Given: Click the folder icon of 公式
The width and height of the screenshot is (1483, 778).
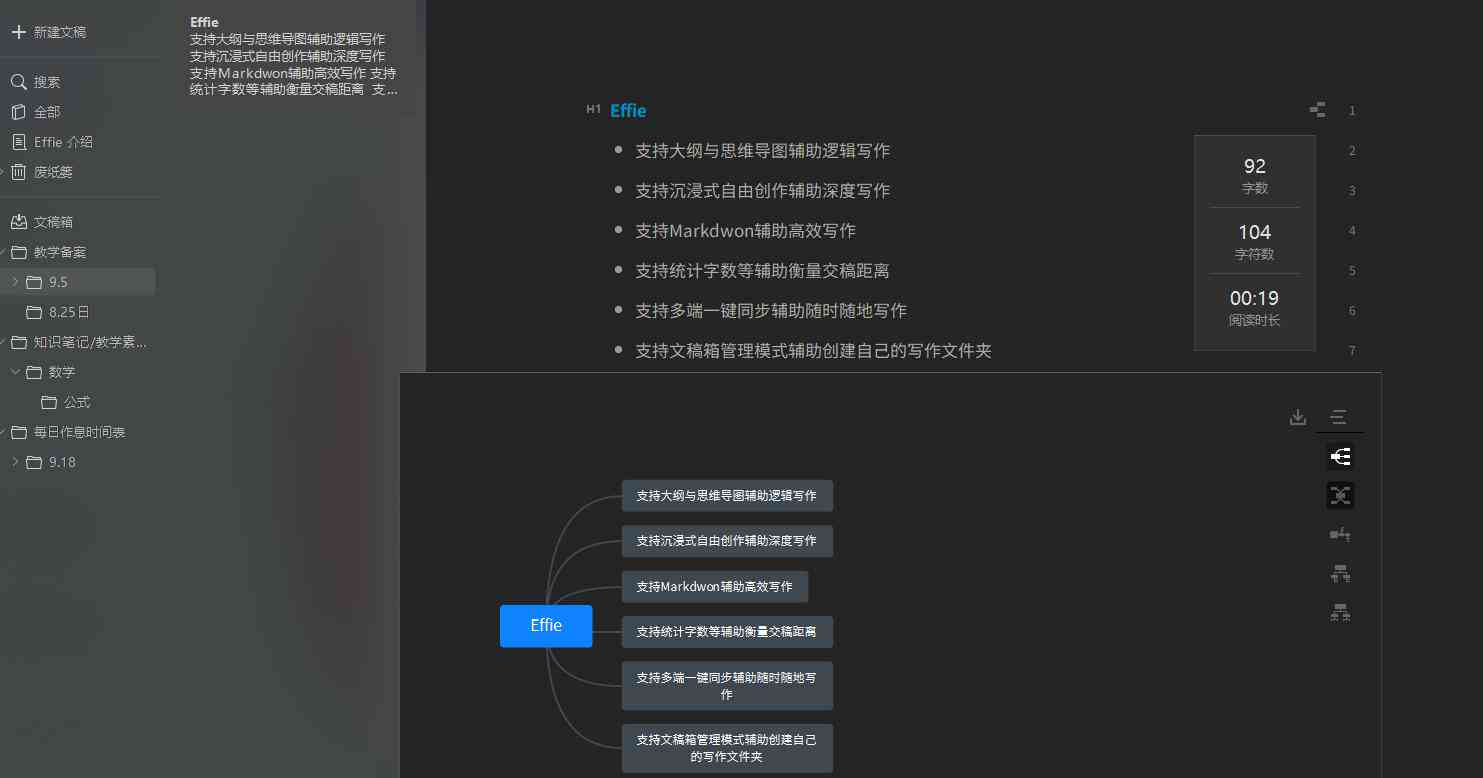Looking at the screenshot, I should (48, 402).
